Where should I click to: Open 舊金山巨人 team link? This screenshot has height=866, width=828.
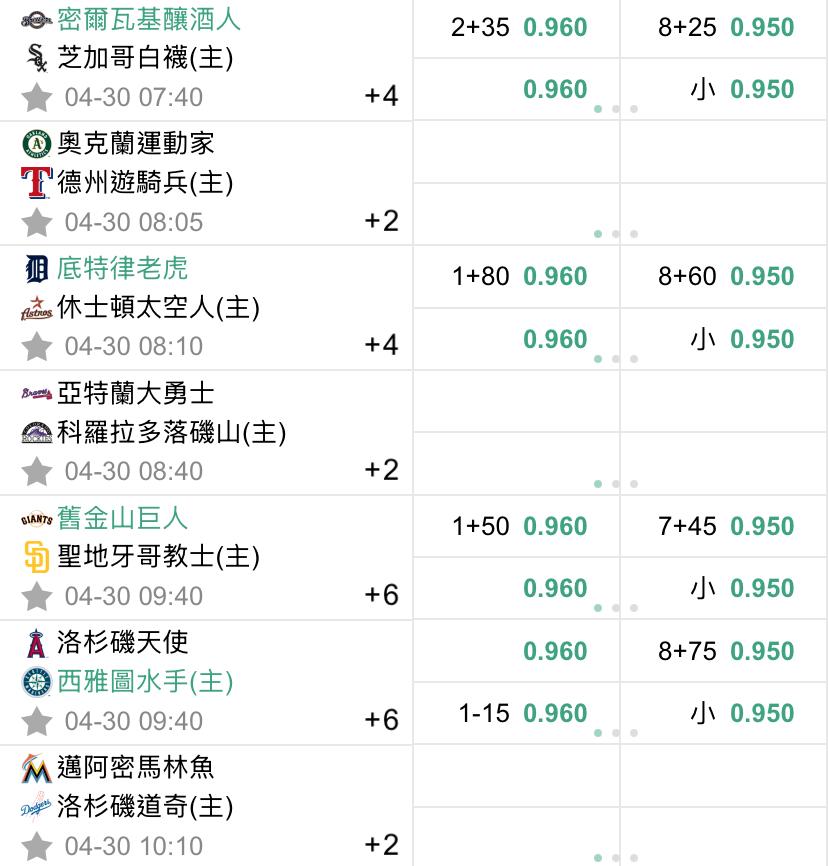click(122, 518)
